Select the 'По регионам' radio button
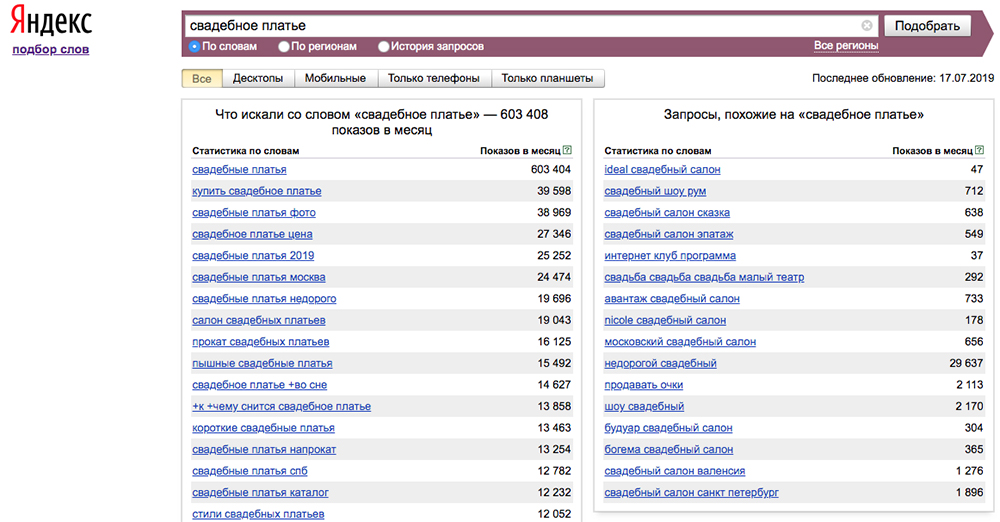 [284, 47]
